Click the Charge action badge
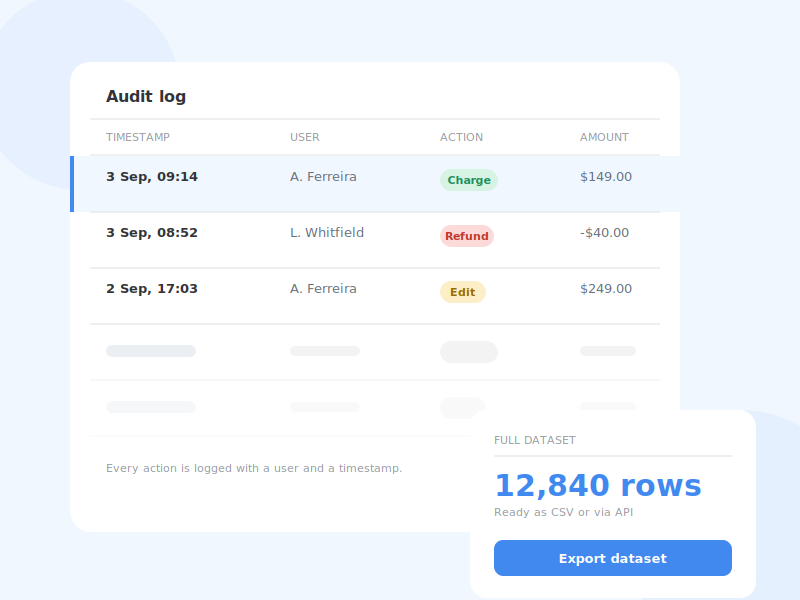This screenshot has height=600, width=800. [x=469, y=180]
